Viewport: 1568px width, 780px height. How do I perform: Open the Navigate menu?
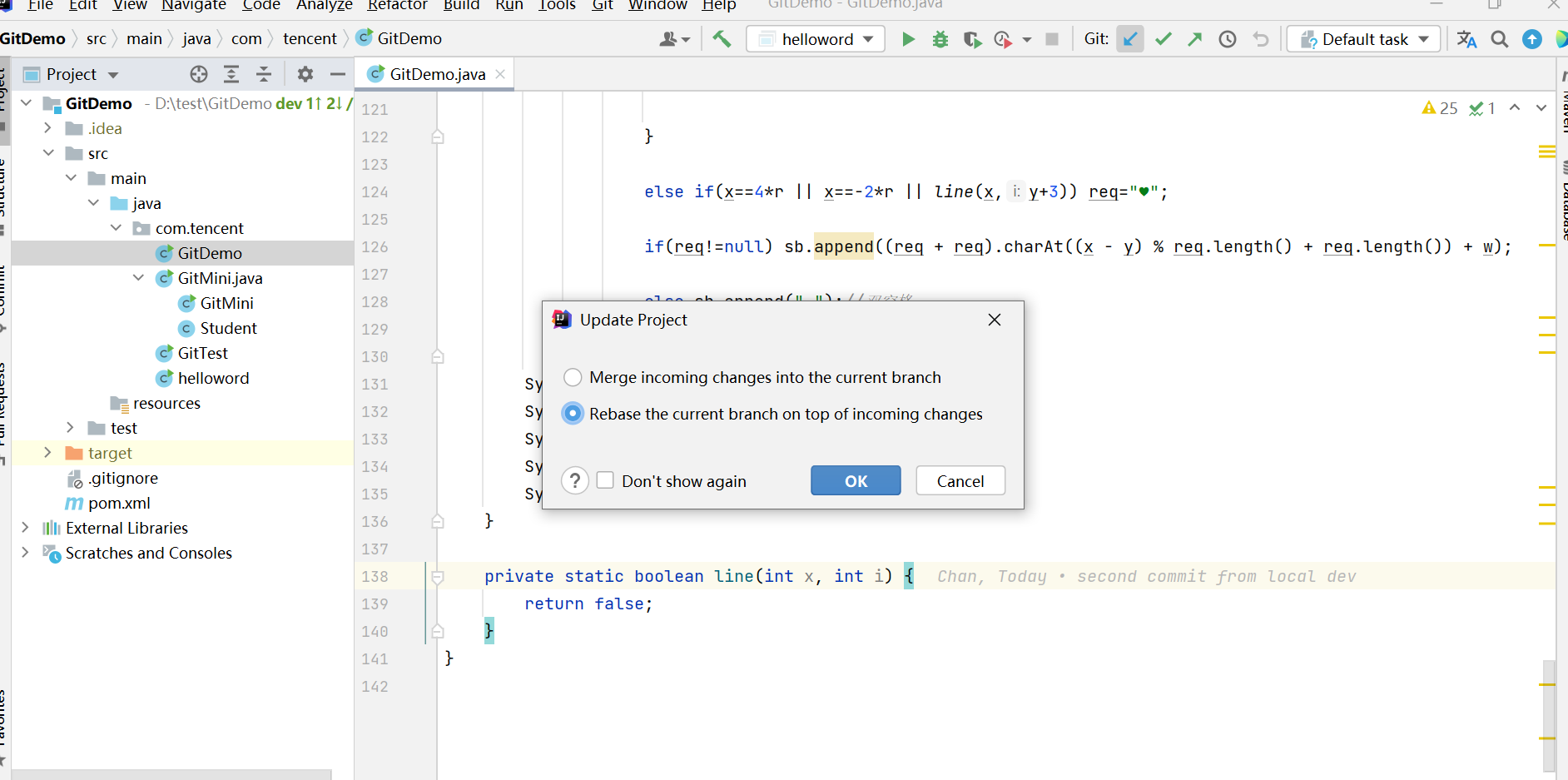click(194, 5)
